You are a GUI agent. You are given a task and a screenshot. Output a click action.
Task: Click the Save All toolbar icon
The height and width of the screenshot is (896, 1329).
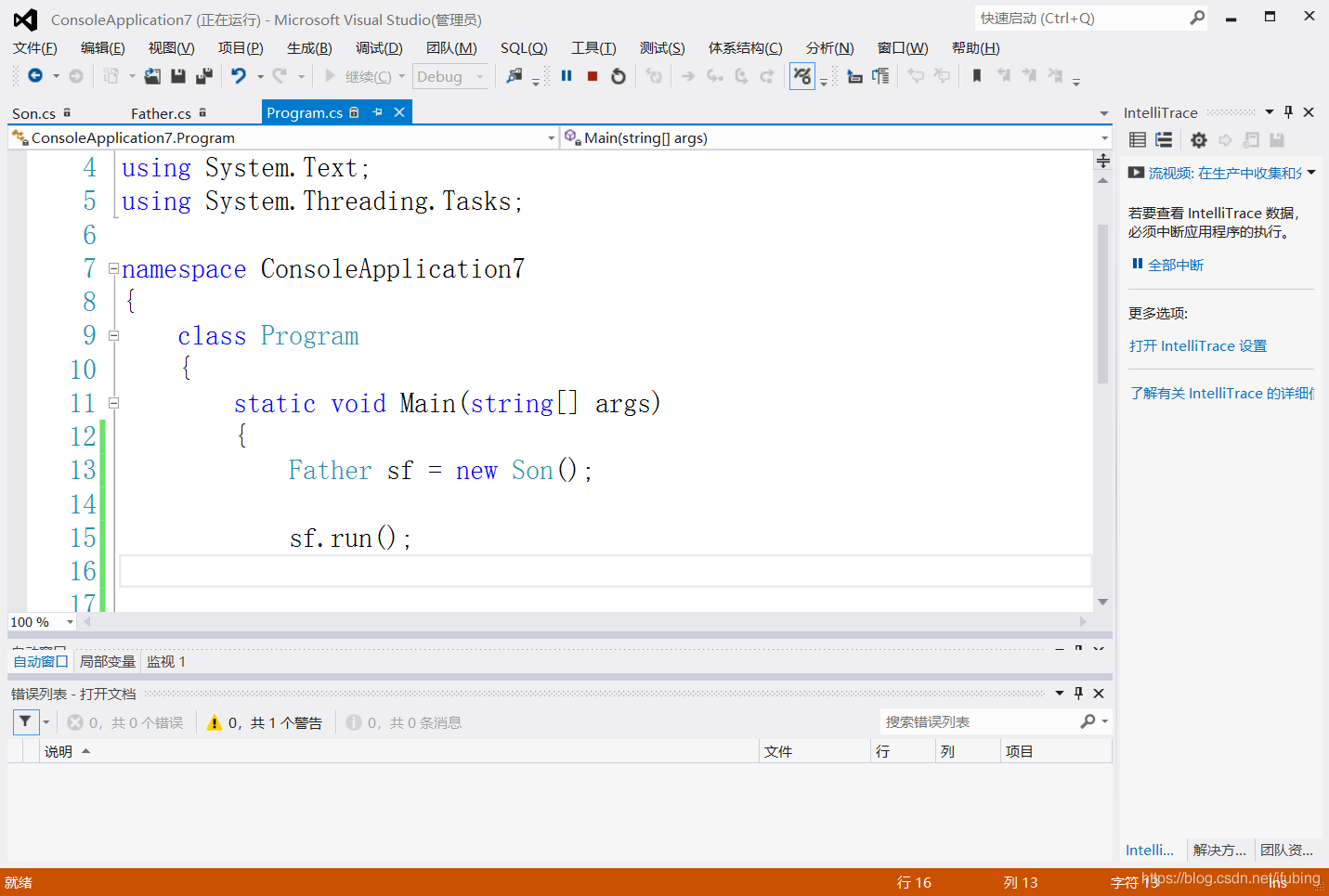204,76
